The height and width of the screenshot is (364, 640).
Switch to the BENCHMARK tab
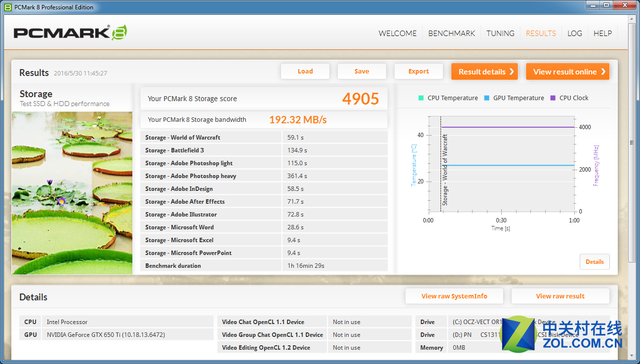point(451,33)
